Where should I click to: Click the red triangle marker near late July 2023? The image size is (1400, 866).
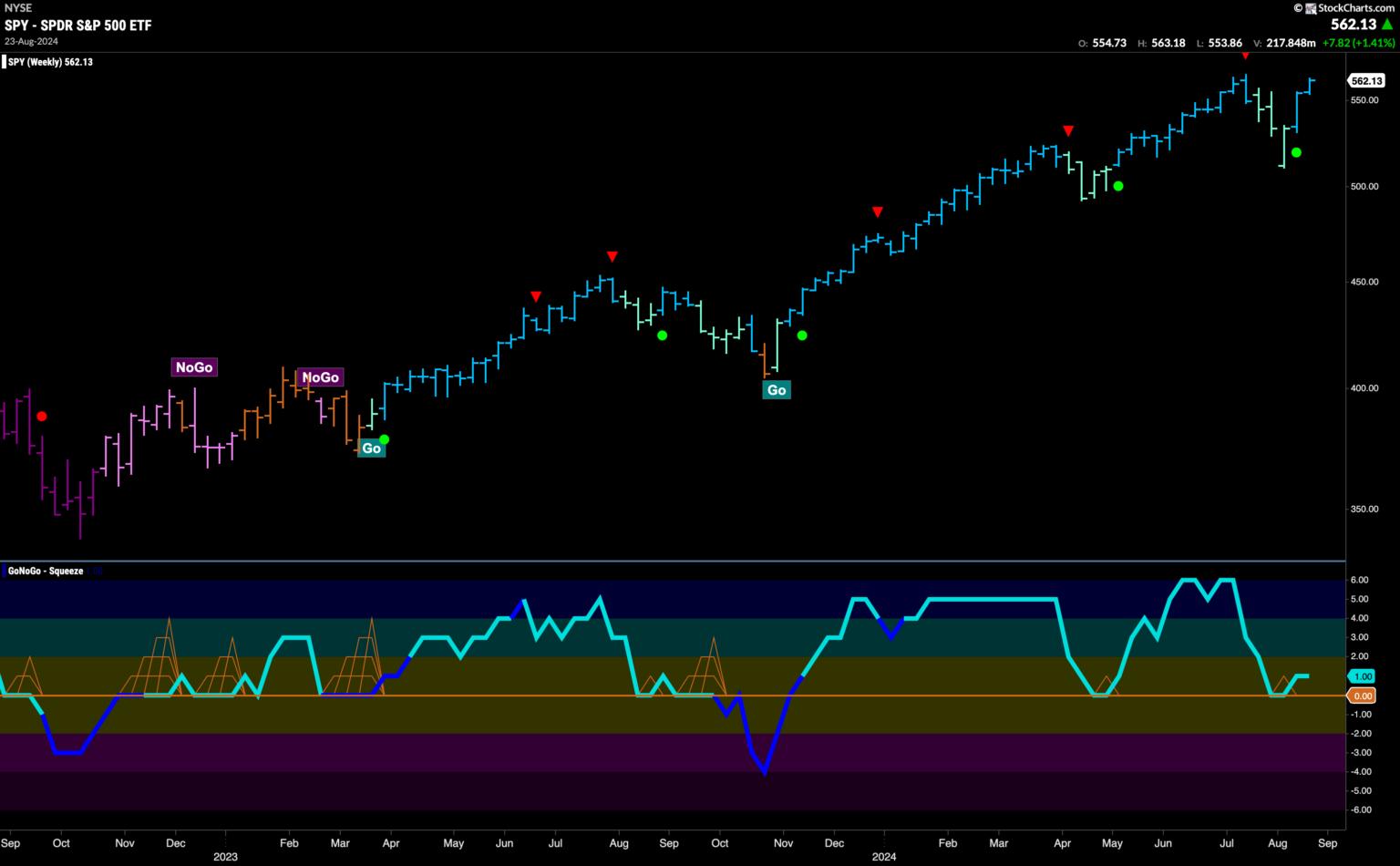[x=612, y=257]
